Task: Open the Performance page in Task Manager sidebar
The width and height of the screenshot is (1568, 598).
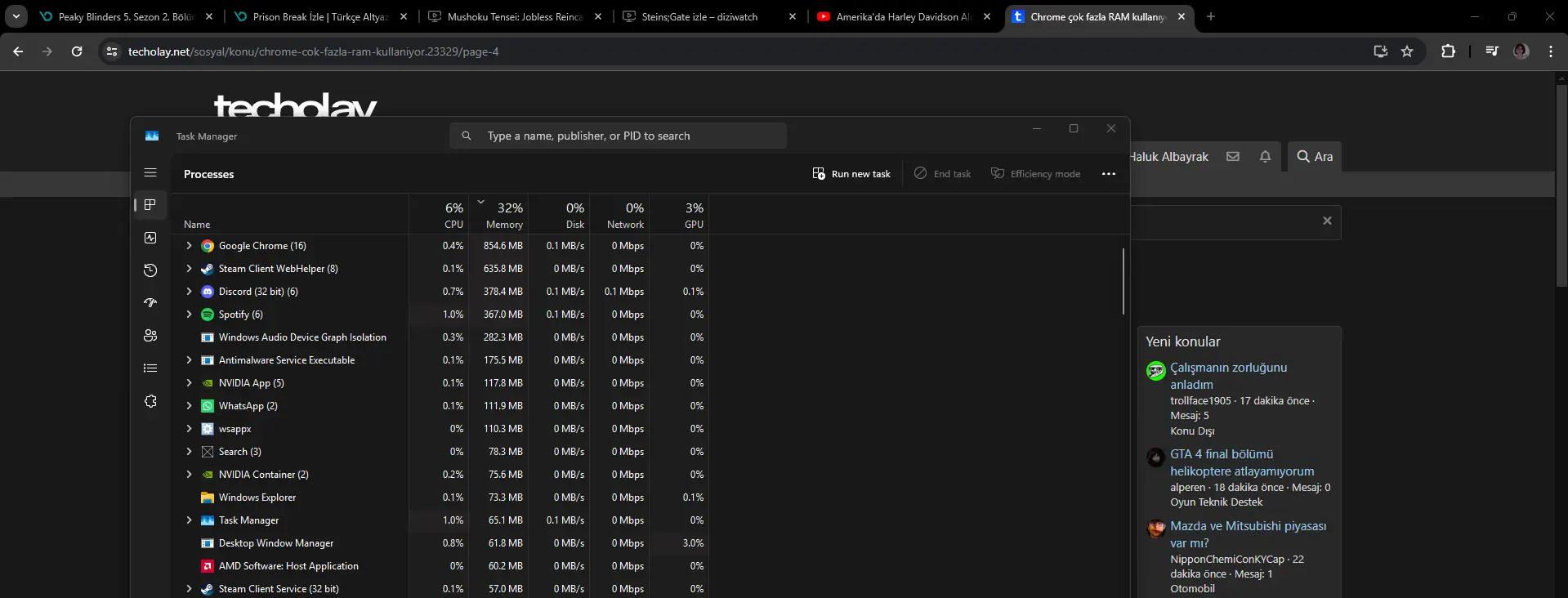Action: (x=150, y=238)
